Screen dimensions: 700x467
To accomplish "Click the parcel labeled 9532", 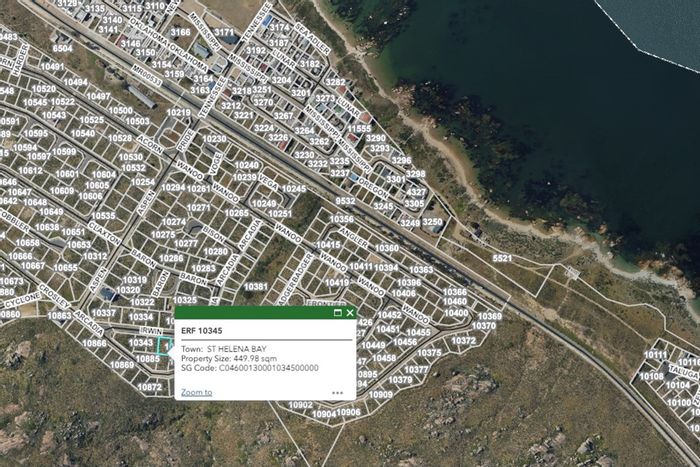I will (x=346, y=201).
